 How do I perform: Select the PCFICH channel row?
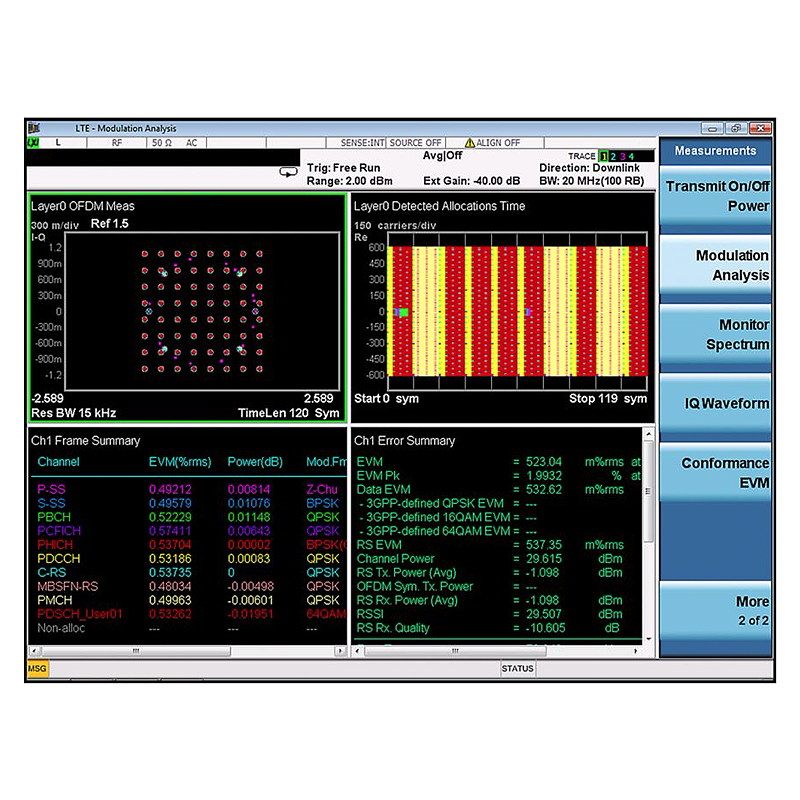pos(188,531)
